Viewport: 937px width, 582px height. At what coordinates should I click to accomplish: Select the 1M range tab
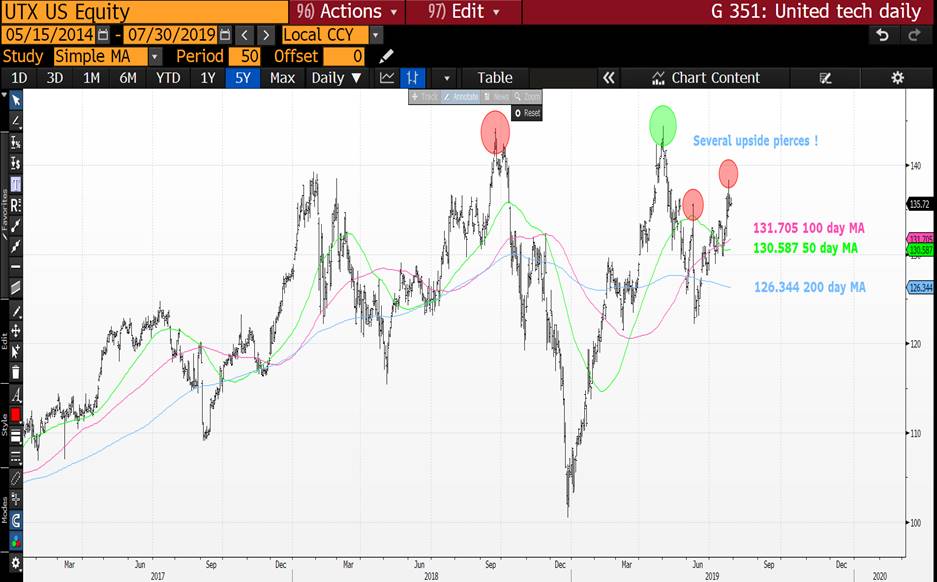[91, 78]
